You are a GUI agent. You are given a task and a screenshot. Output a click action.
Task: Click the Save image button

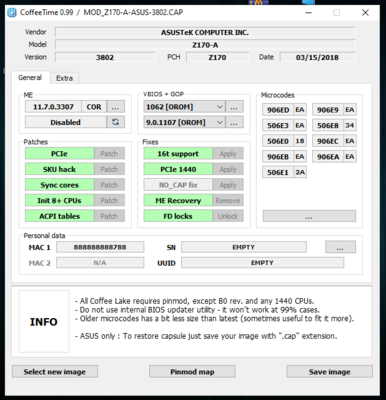tap(329, 372)
